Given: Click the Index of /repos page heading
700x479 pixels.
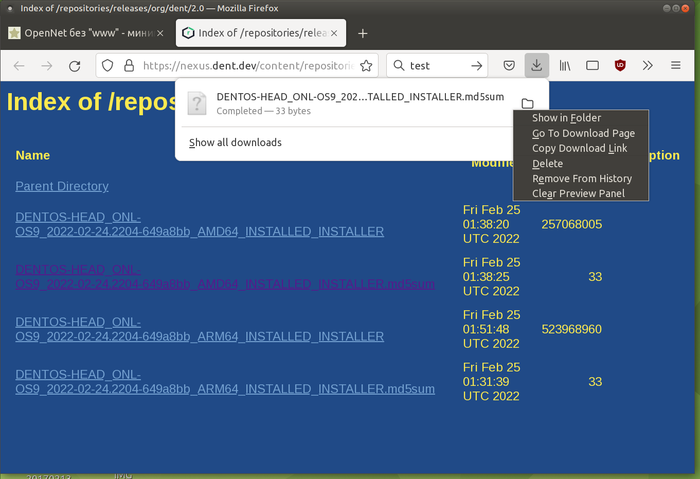Looking at the screenshot, I should [91, 102].
